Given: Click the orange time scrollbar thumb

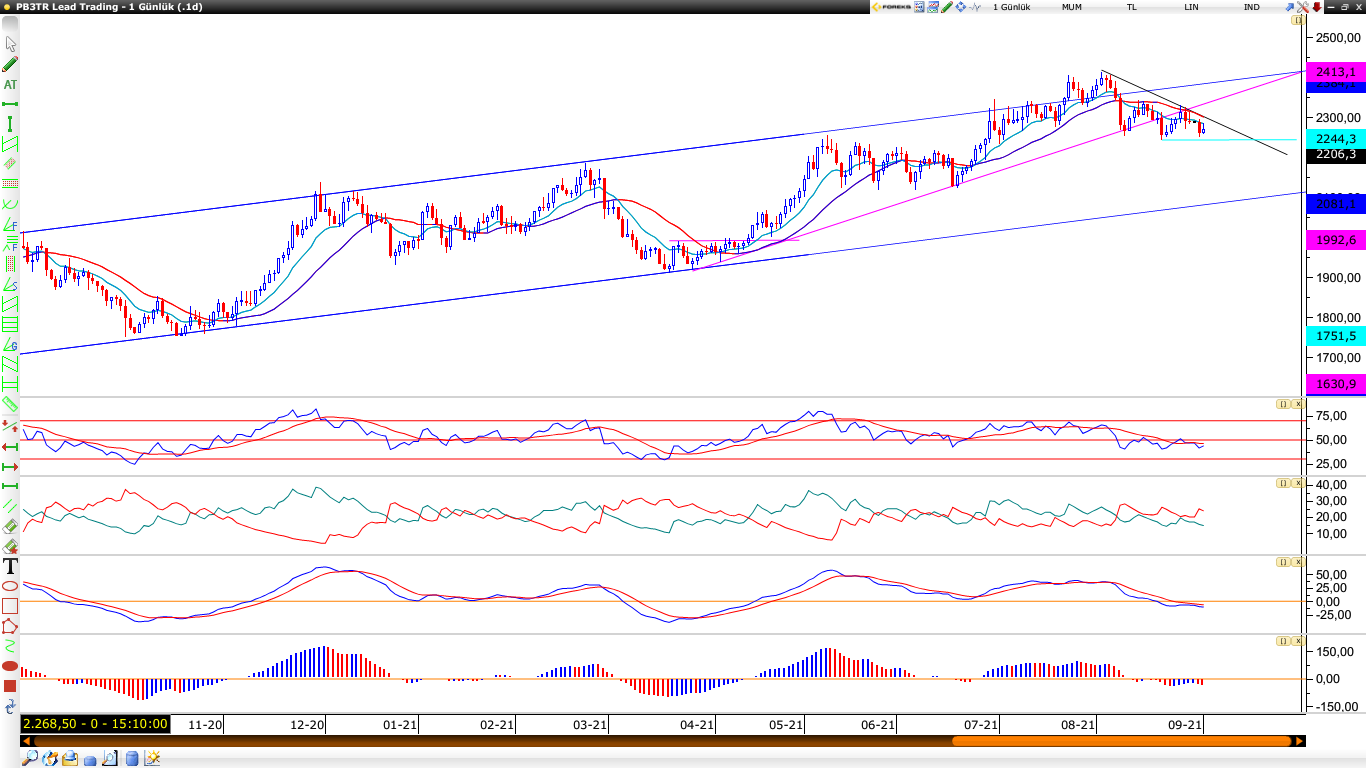Looking at the screenshot, I should coord(1121,741).
